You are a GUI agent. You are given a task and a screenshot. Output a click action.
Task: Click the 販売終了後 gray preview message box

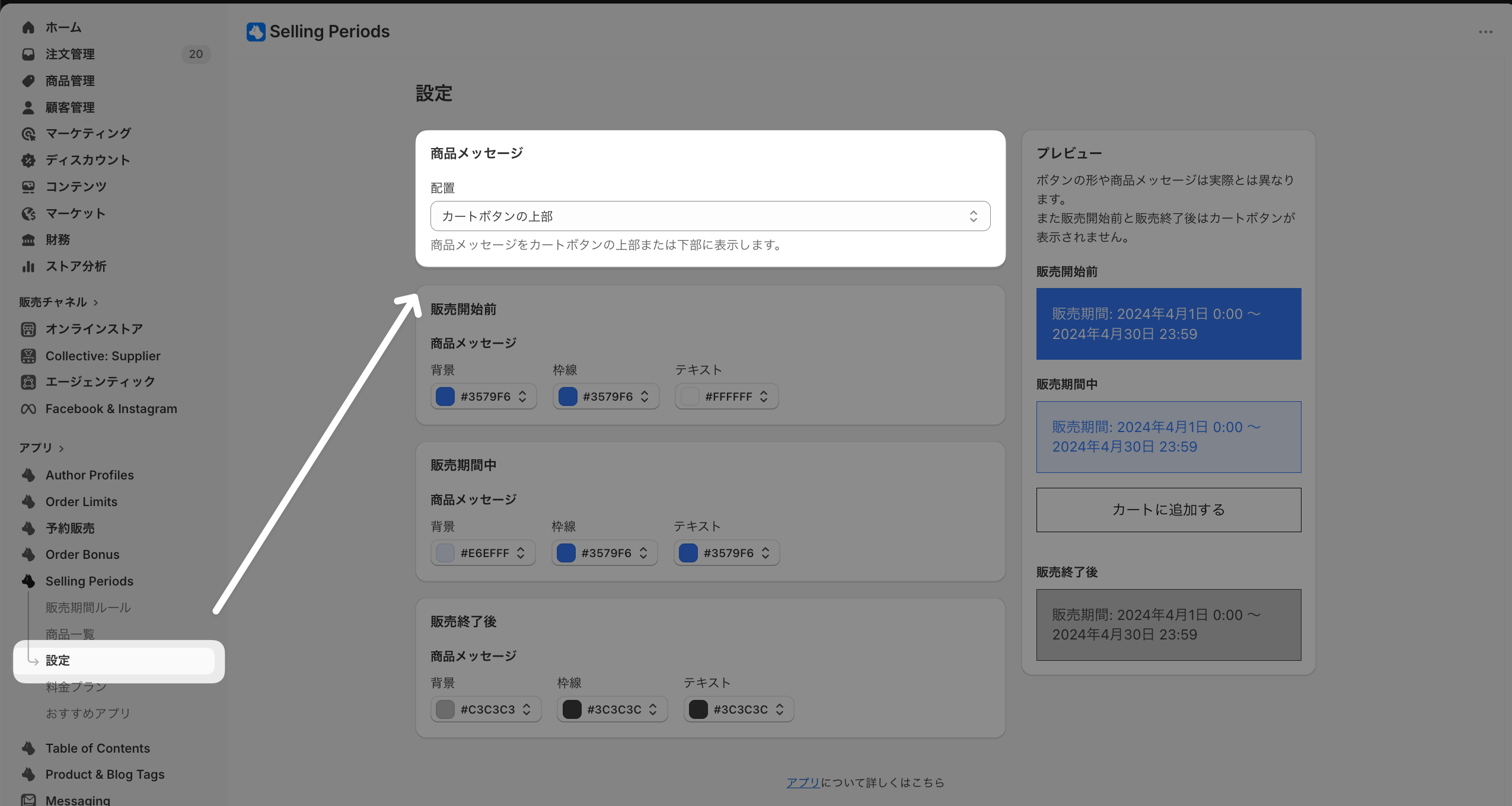pos(1168,625)
